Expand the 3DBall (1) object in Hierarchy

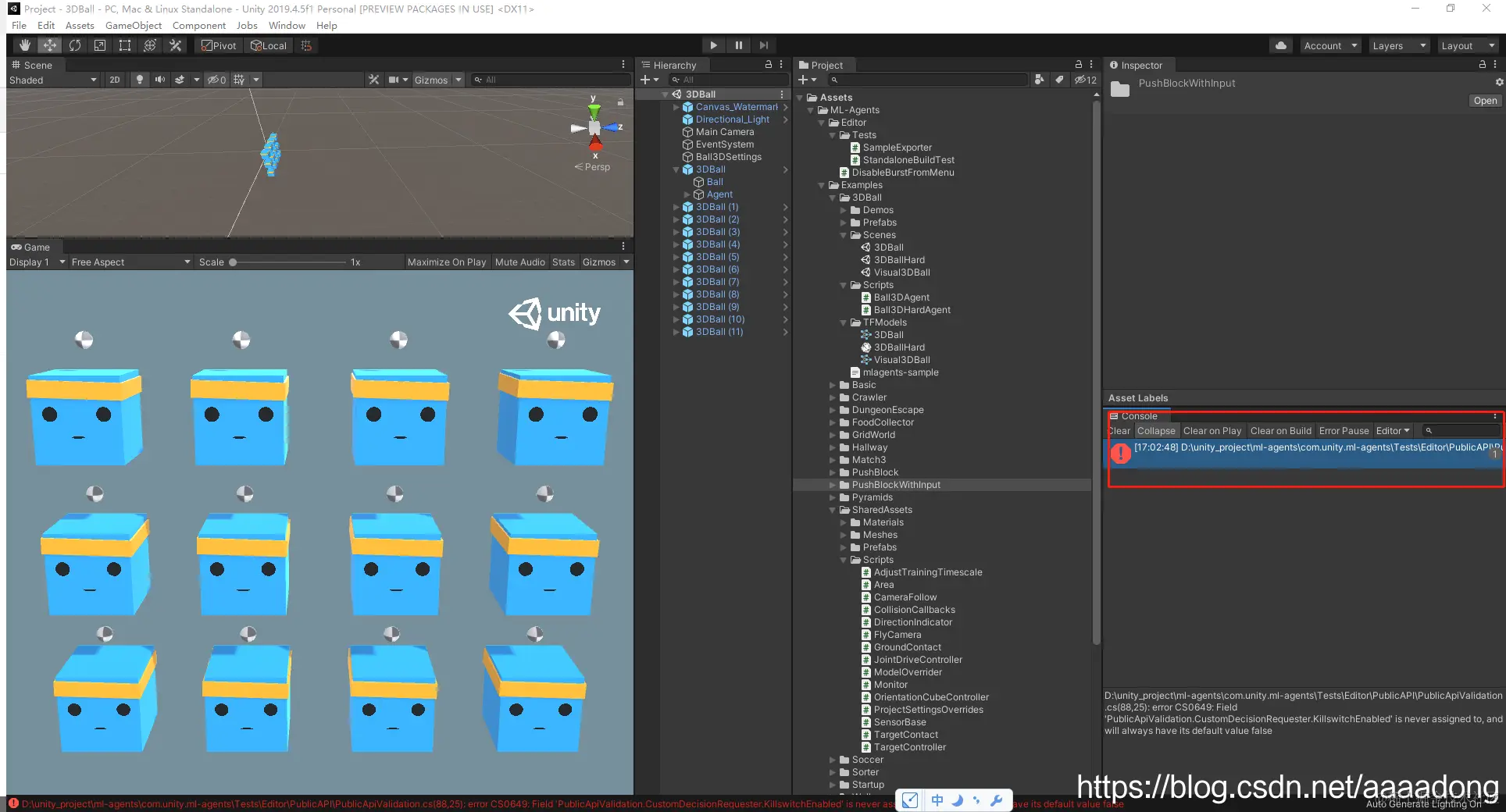(x=676, y=207)
